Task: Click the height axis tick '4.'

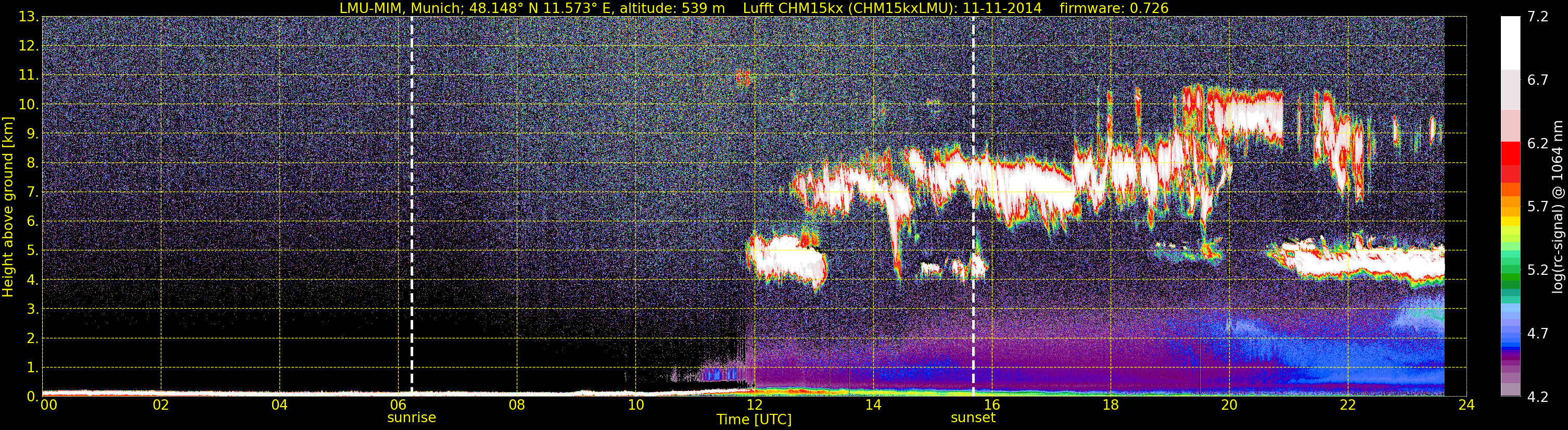Action: point(32,280)
